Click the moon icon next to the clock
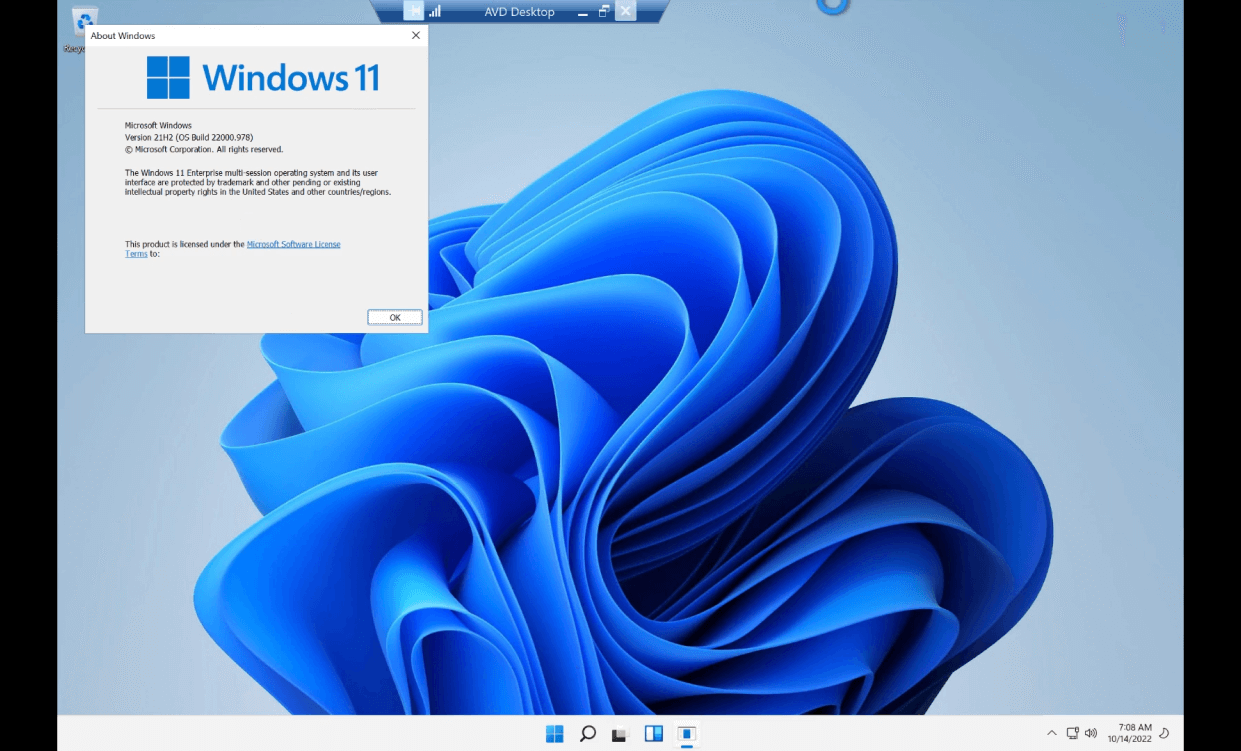Image resolution: width=1241 pixels, height=751 pixels. (1166, 733)
